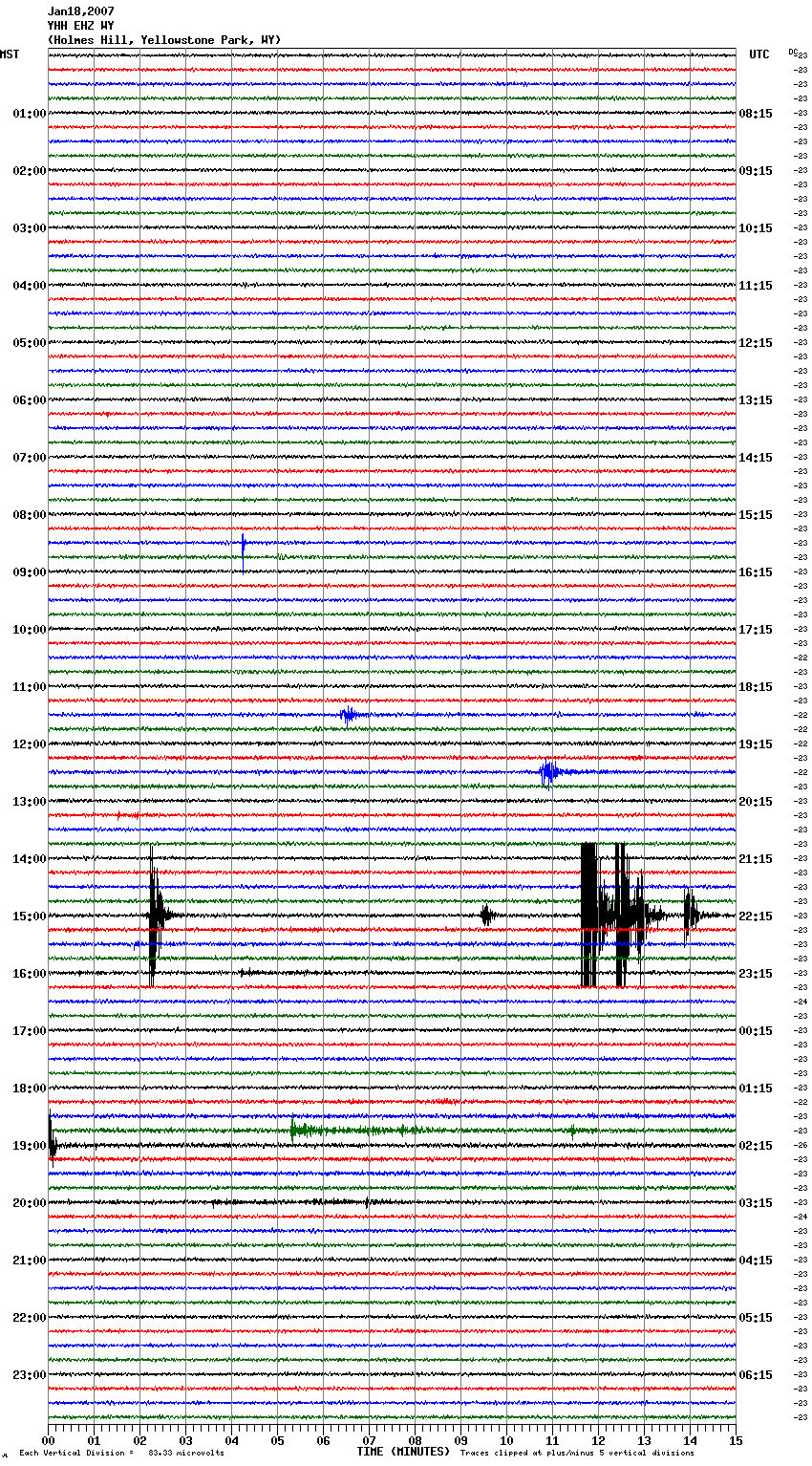Click the Holmes Hill, Yellowstone Park title
This screenshot has width=812, height=1466.
coord(164,40)
